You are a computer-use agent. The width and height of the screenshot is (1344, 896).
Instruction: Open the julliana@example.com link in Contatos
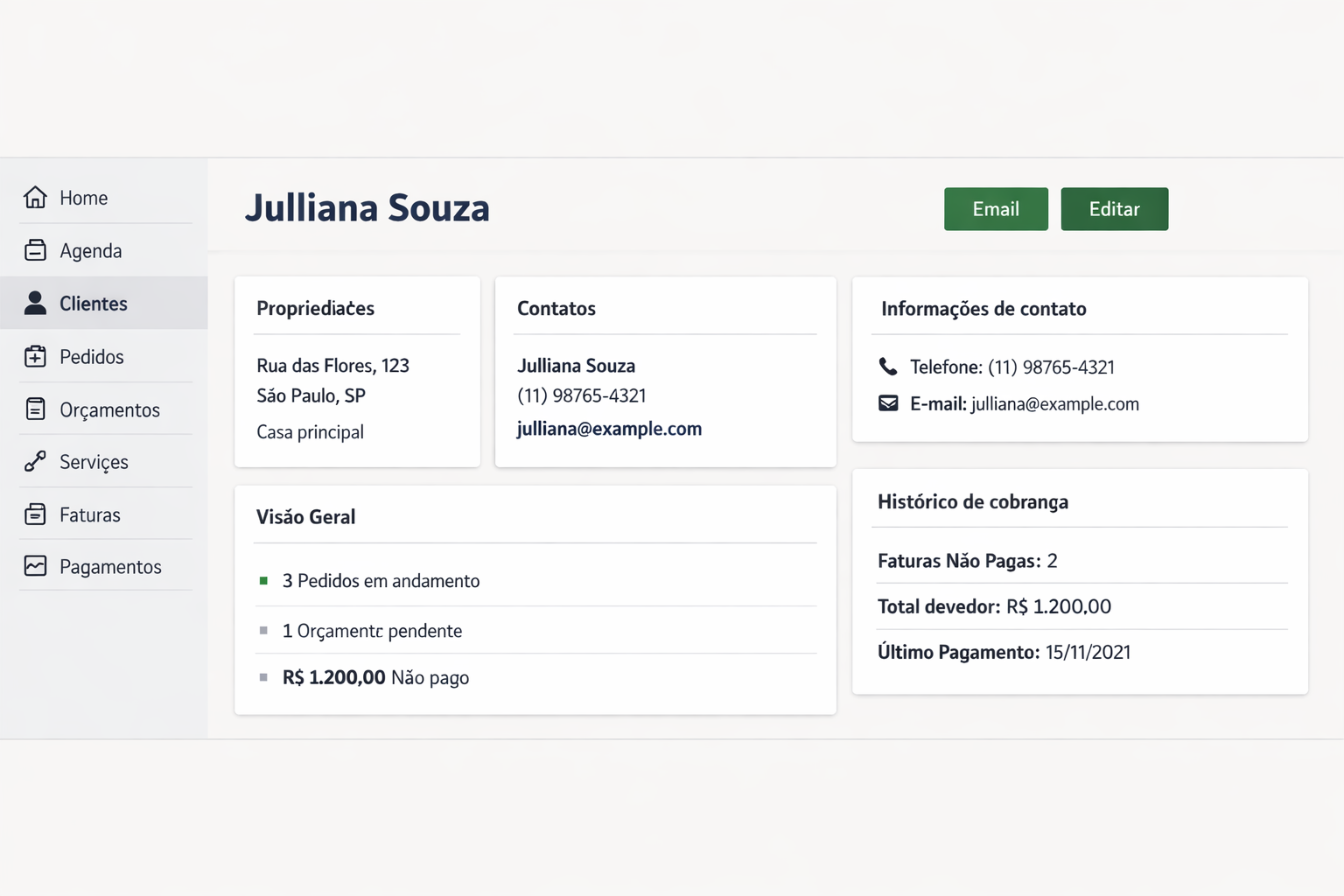point(609,429)
